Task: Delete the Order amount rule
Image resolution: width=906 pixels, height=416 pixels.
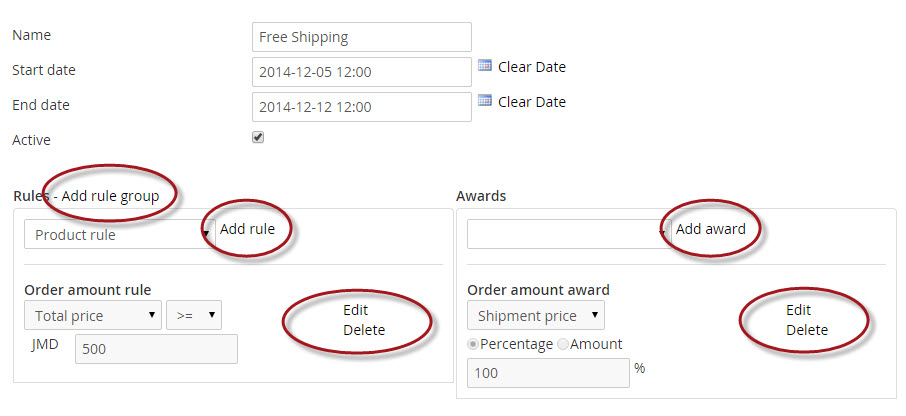Action: point(364,330)
